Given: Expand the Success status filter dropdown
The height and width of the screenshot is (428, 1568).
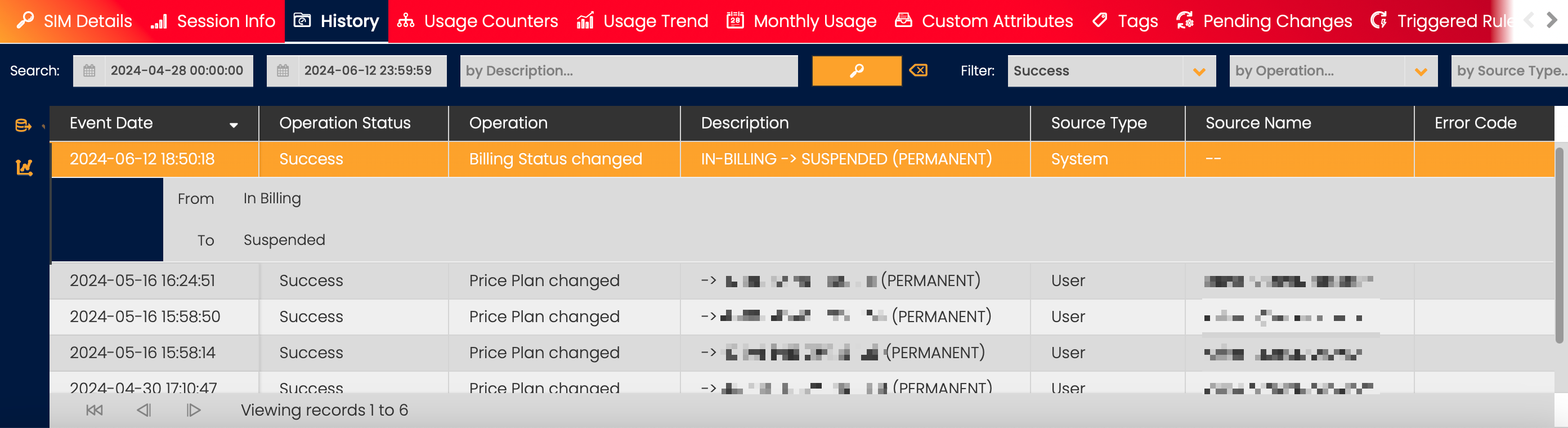Looking at the screenshot, I should click(1199, 71).
